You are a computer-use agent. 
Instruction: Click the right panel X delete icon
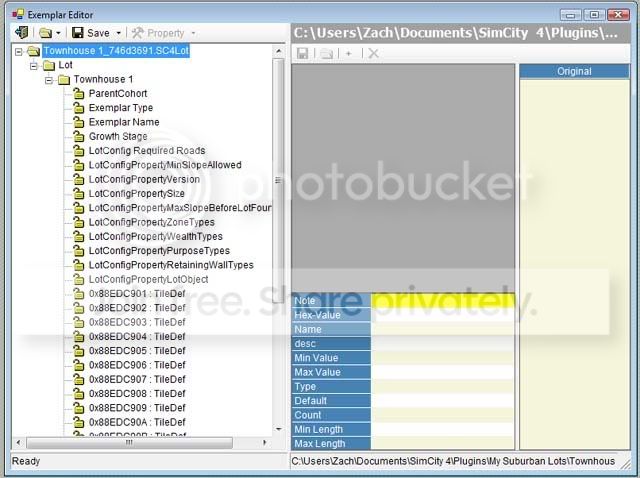[x=373, y=53]
